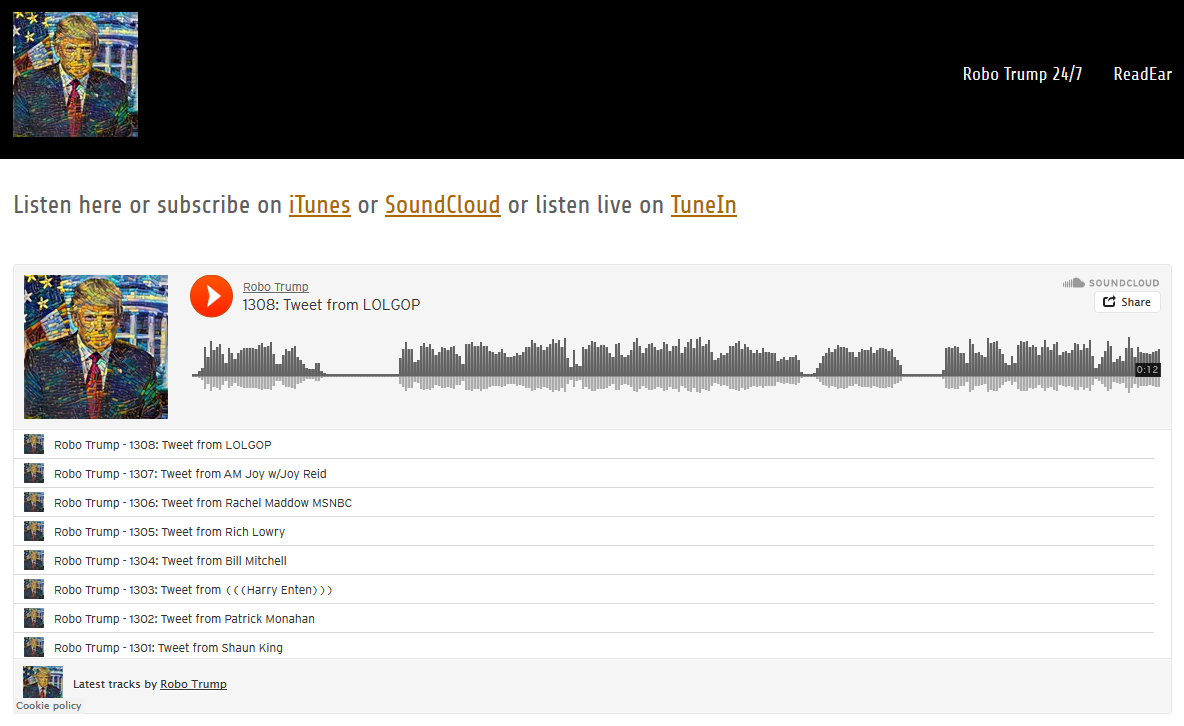Click the site logo Trump portrait in header
1184x726 pixels.
(x=76, y=74)
